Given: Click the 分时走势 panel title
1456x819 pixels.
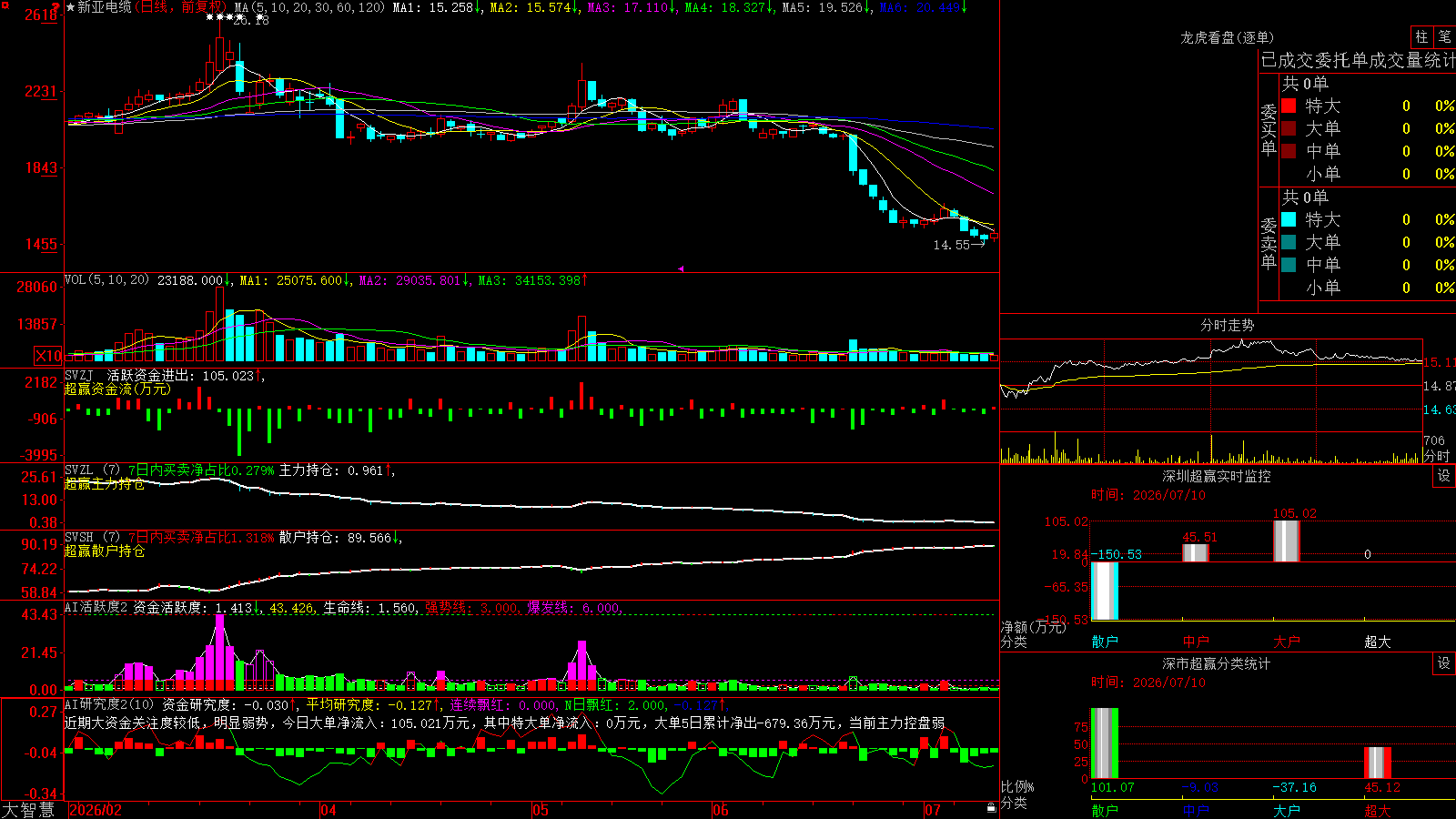Looking at the screenshot, I should tap(1227, 325).
